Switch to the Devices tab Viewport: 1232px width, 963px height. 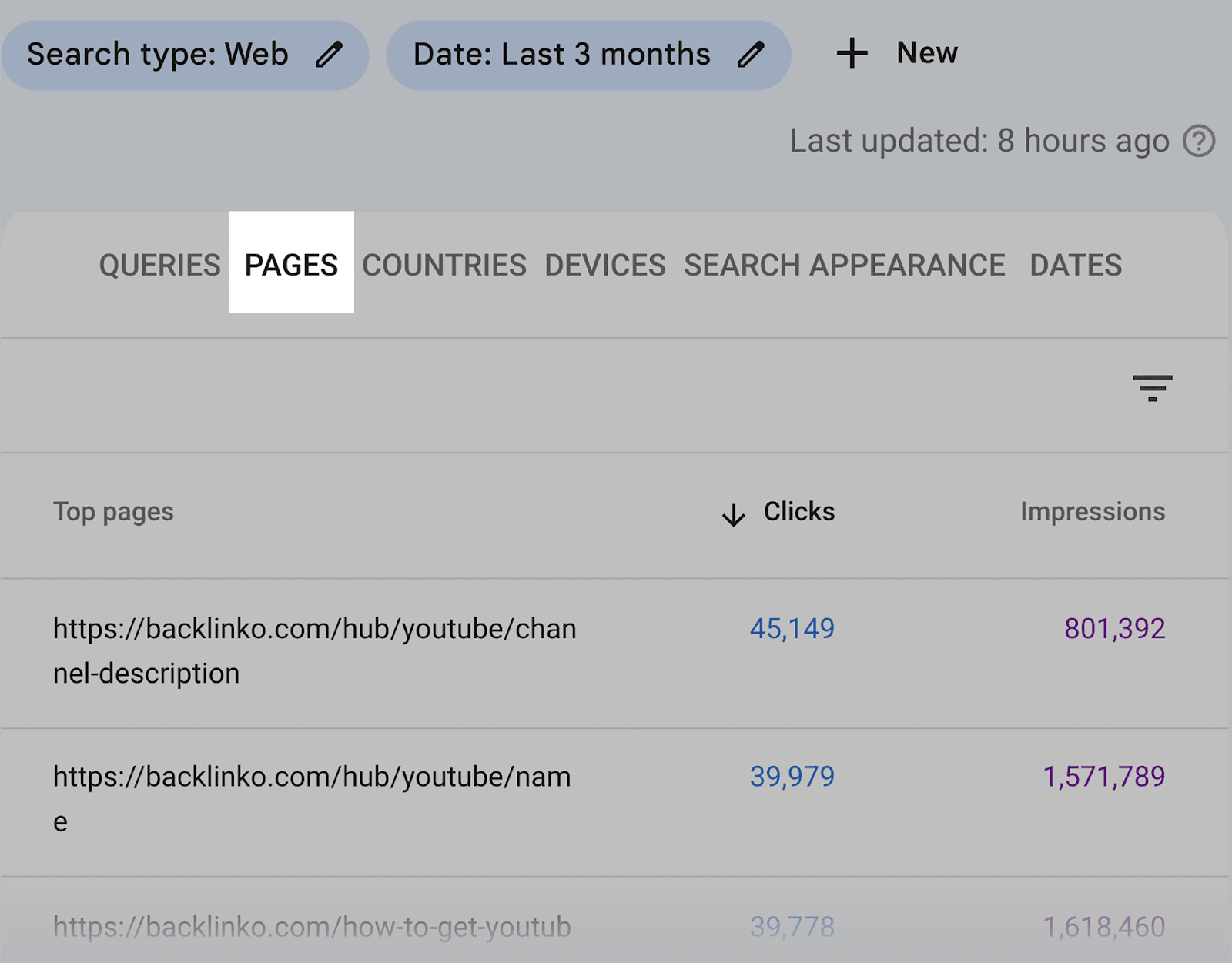tap(605, 265)
